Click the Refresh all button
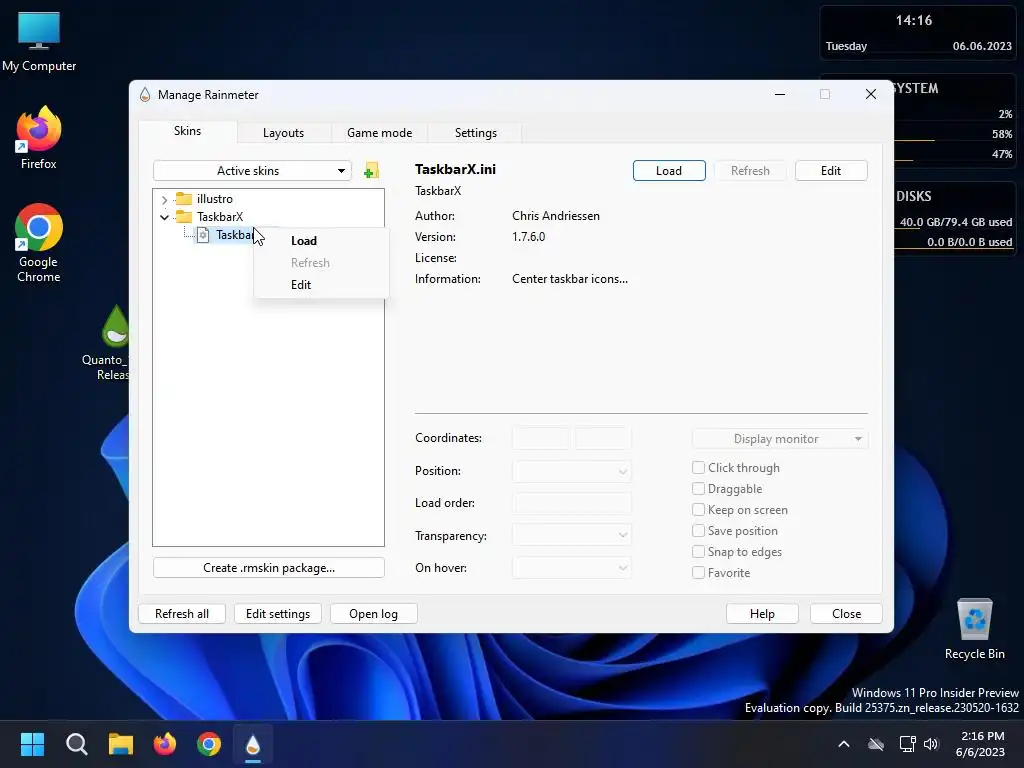This screenshot has height=768, width=1024. tap(182, 614)
